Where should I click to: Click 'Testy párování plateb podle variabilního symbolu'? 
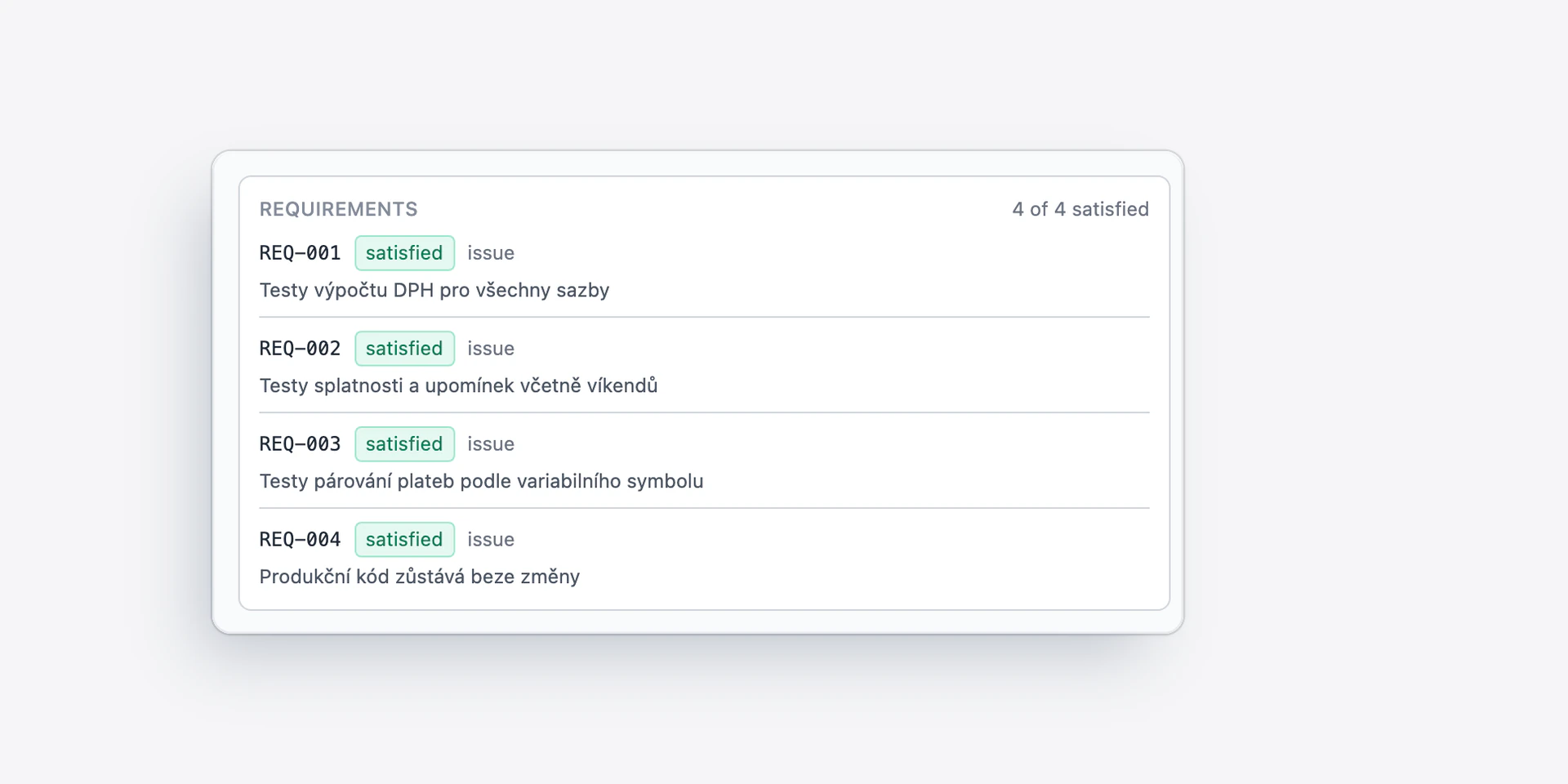click(x=481, y=481)
